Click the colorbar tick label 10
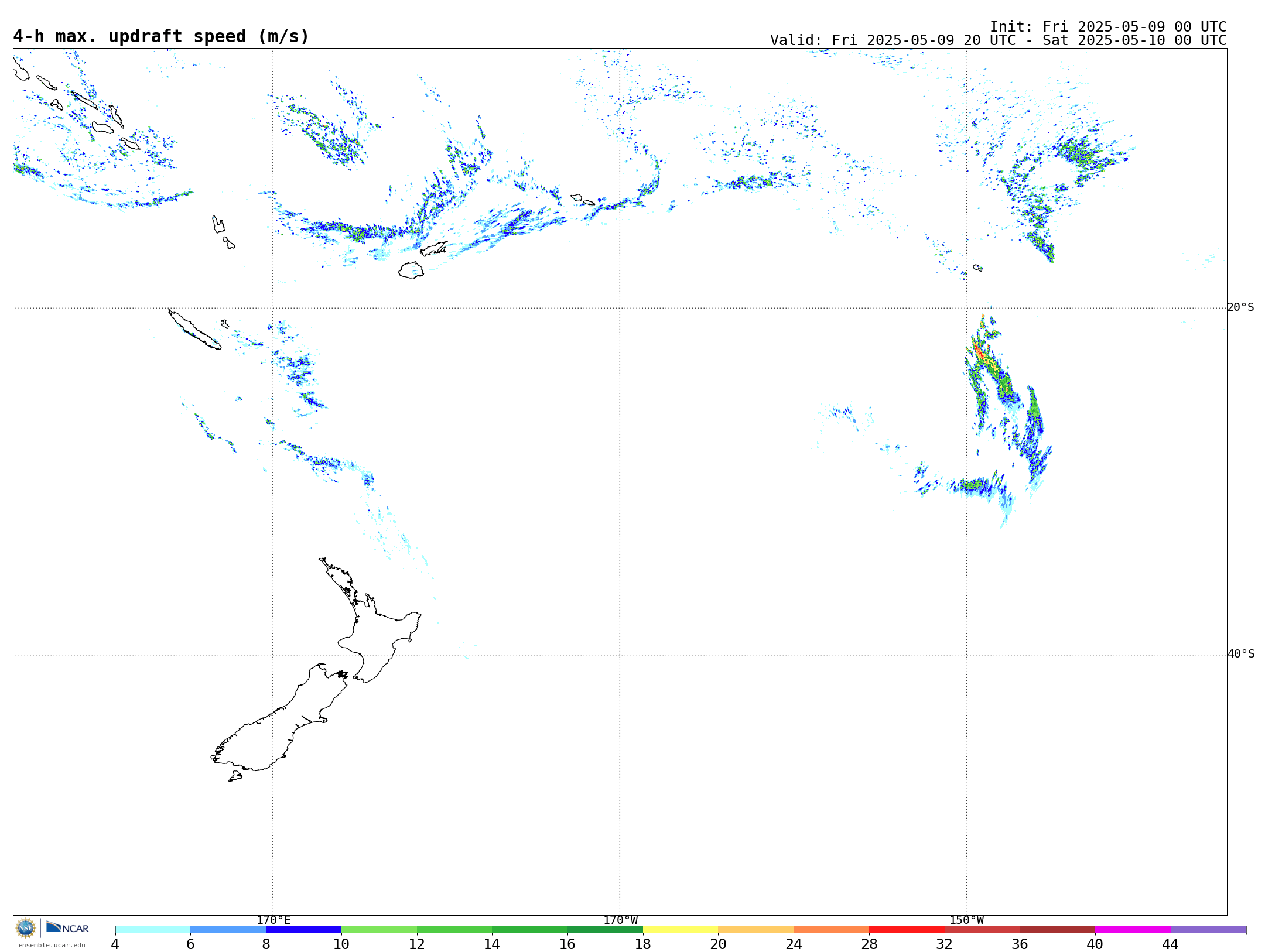The image size is (1265, 952). pos(341,944)
